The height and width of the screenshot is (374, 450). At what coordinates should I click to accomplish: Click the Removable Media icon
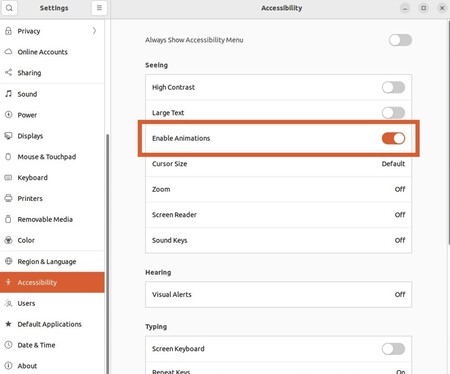click(8, 219)
